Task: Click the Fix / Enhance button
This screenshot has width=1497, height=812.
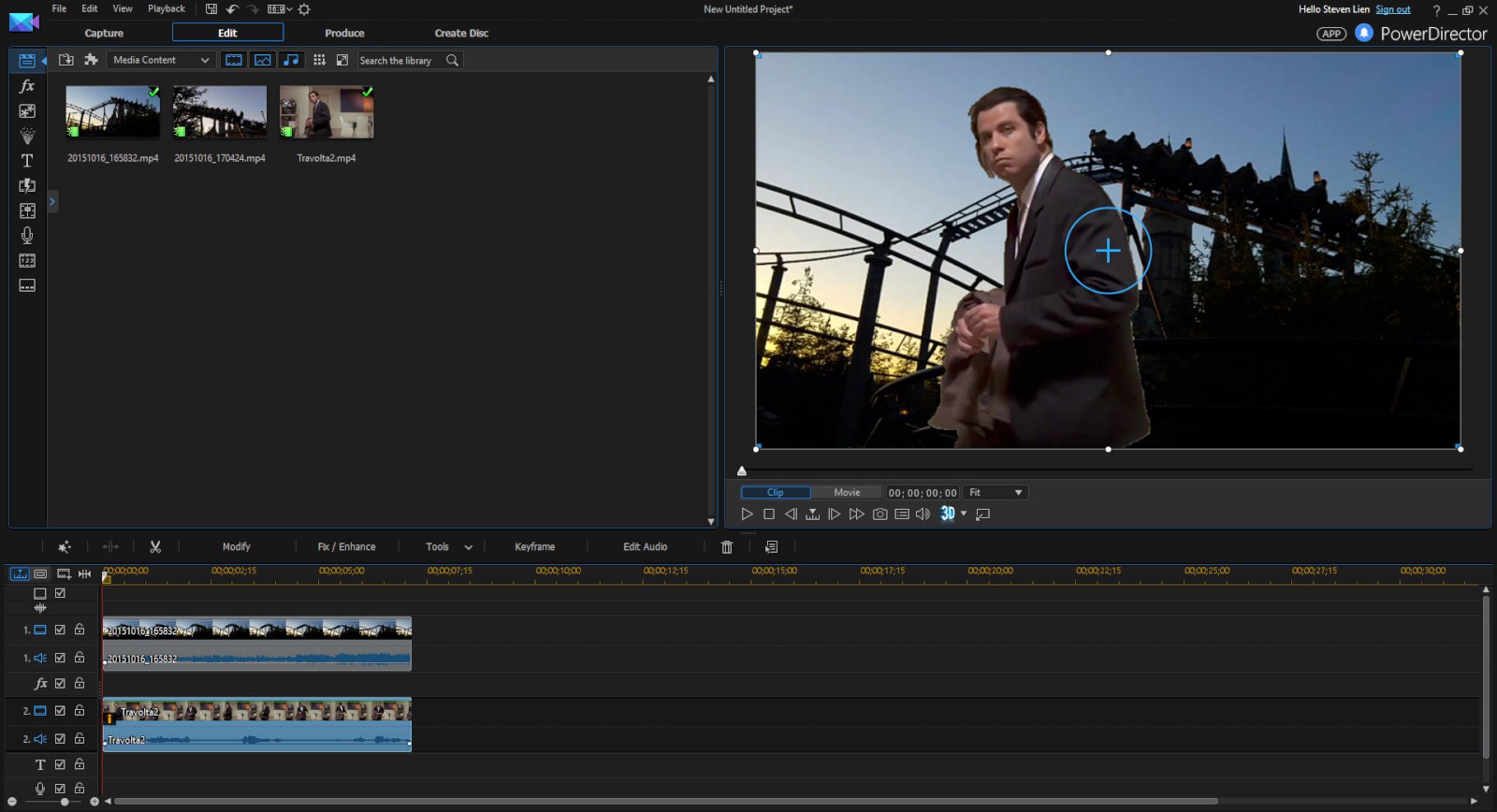Action: [346, 546]
